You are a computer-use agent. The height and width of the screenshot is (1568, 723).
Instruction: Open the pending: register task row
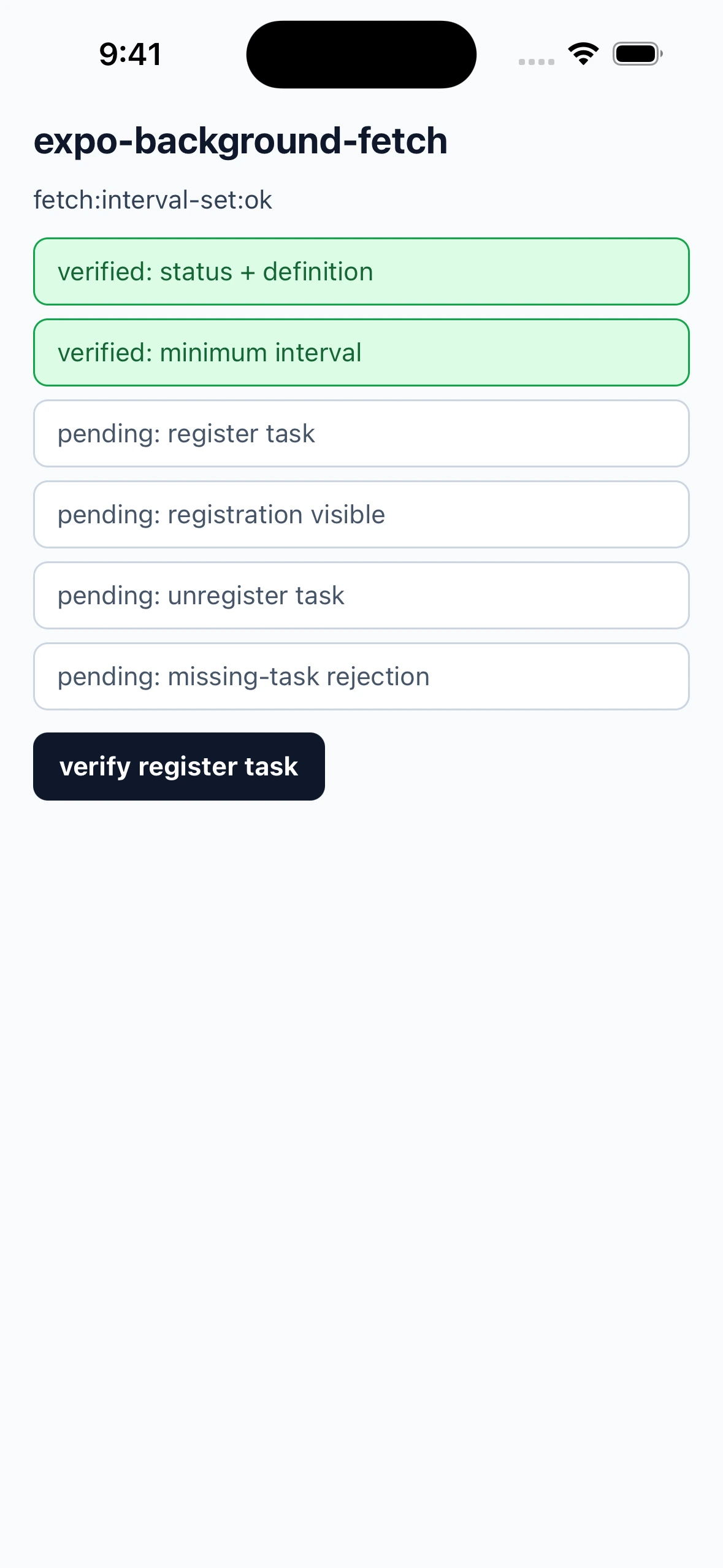361,433
